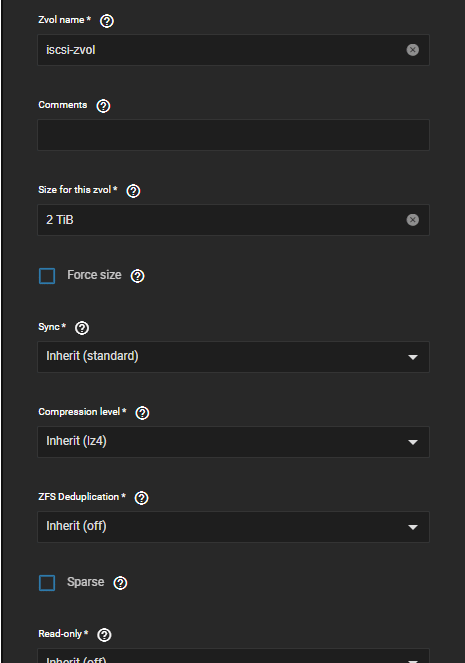465x663 pixels.
Task: Open the Sync dropdown
Action: 233,357
